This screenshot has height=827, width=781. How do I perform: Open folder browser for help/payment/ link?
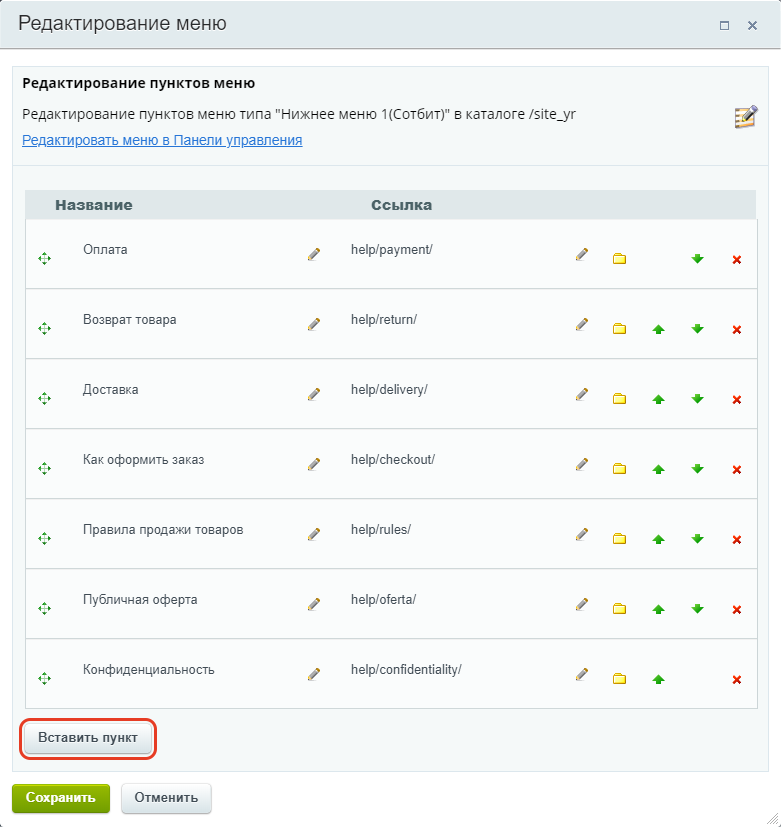click(619, 258)
